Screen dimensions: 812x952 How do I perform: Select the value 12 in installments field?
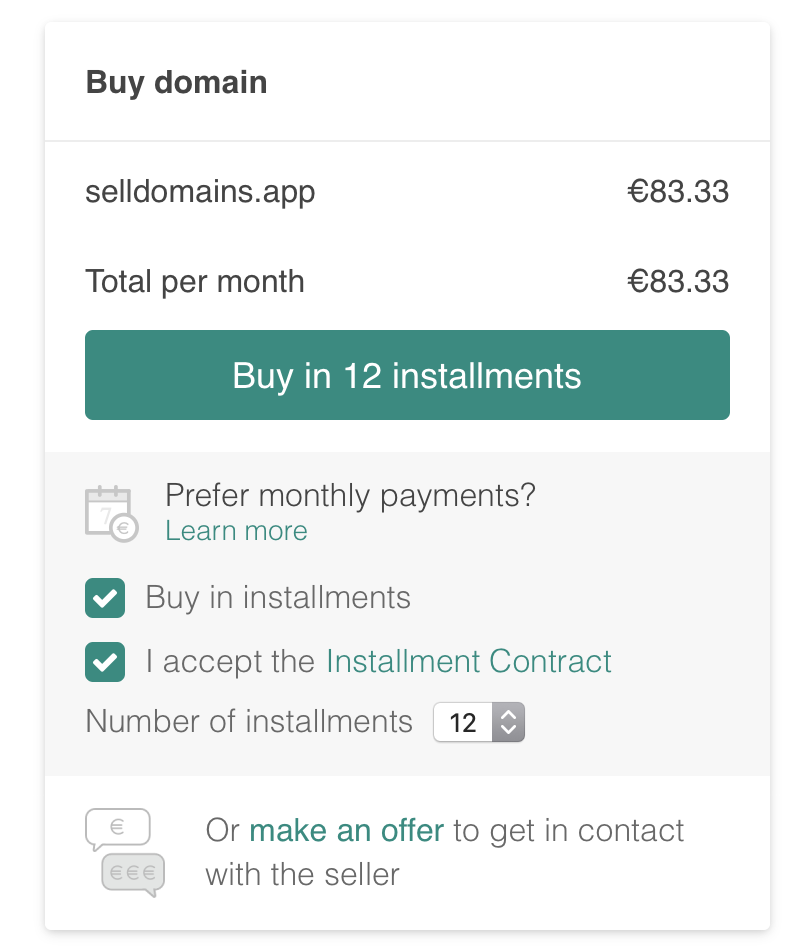click(463, 722)
